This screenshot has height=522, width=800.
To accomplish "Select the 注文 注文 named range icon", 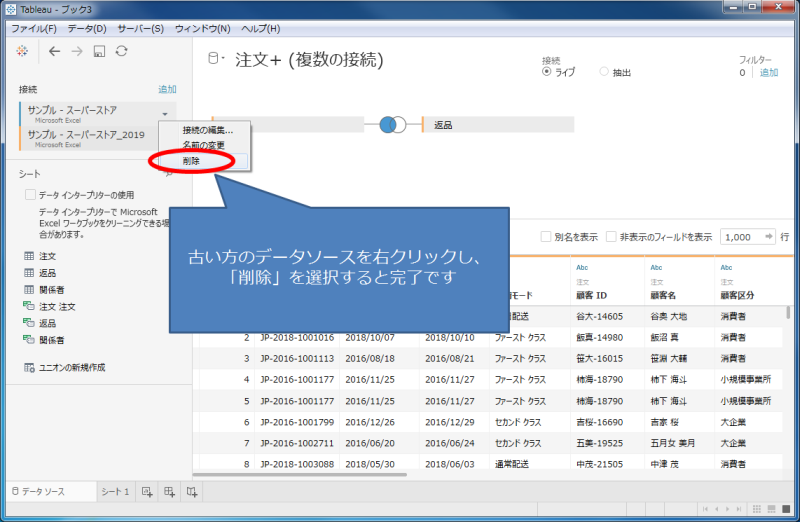I will [x=29, y=306].
